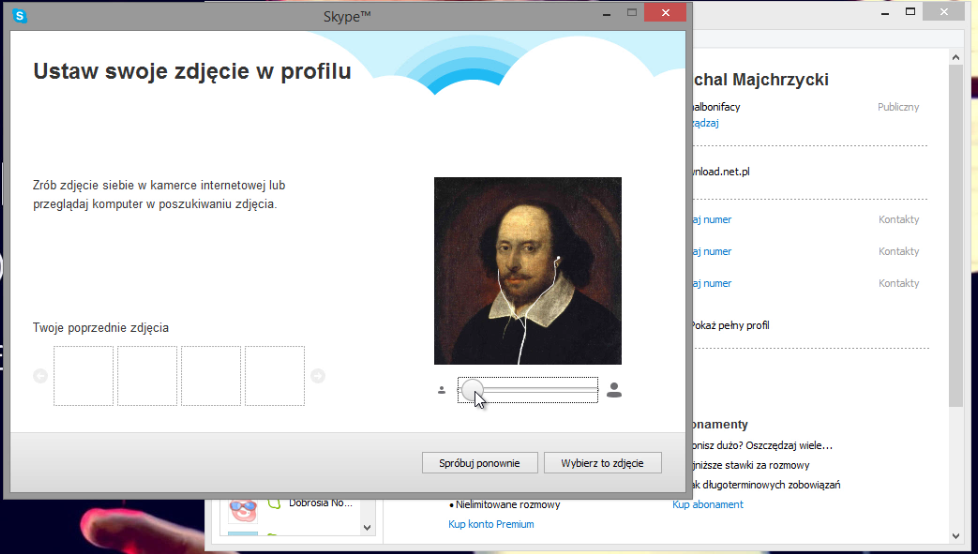978x554 pixels.
Task: Click the background window vertical scrollbar thumb
Action: tap(956, 236)
